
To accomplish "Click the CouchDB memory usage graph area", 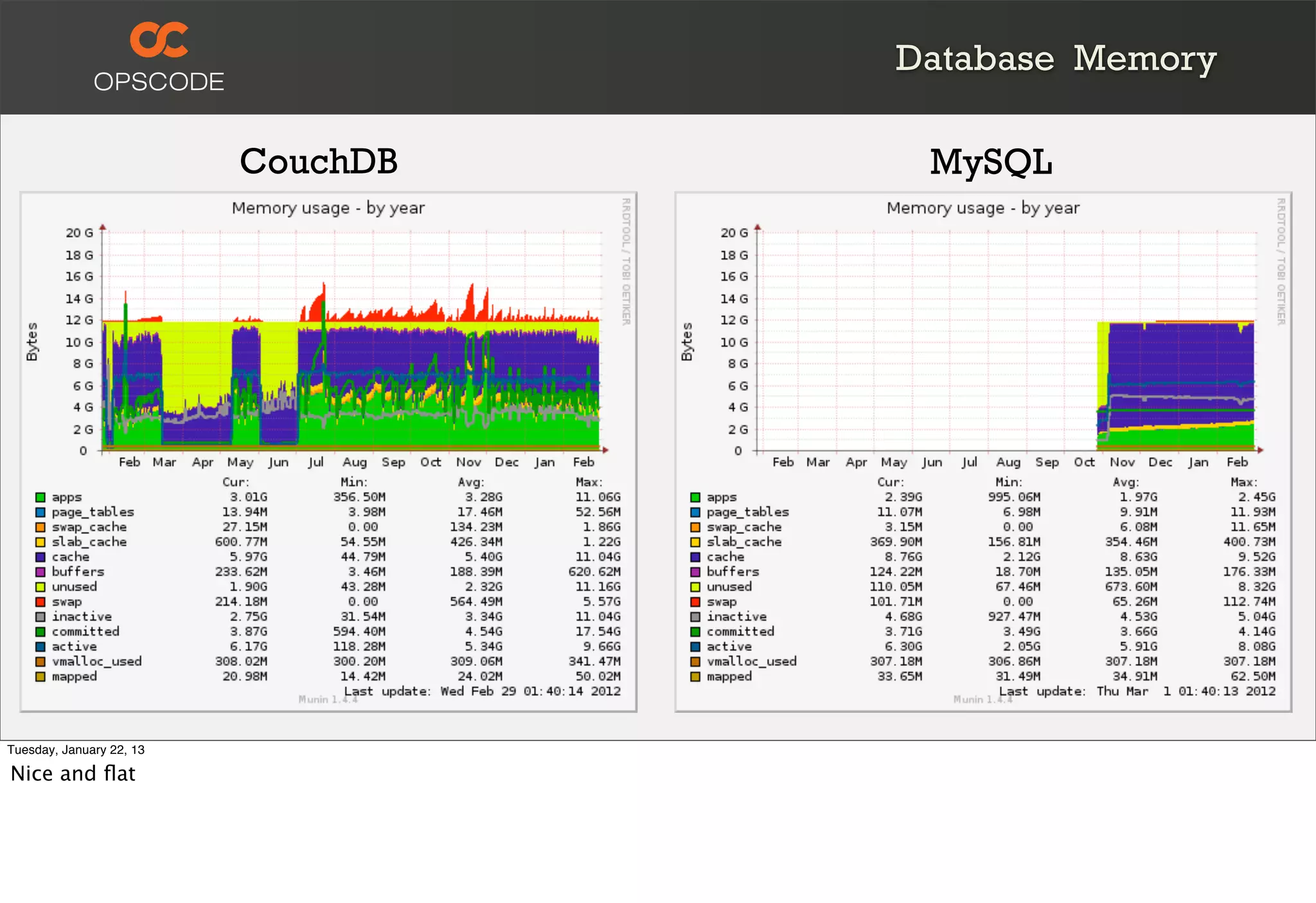I will 353,341.
